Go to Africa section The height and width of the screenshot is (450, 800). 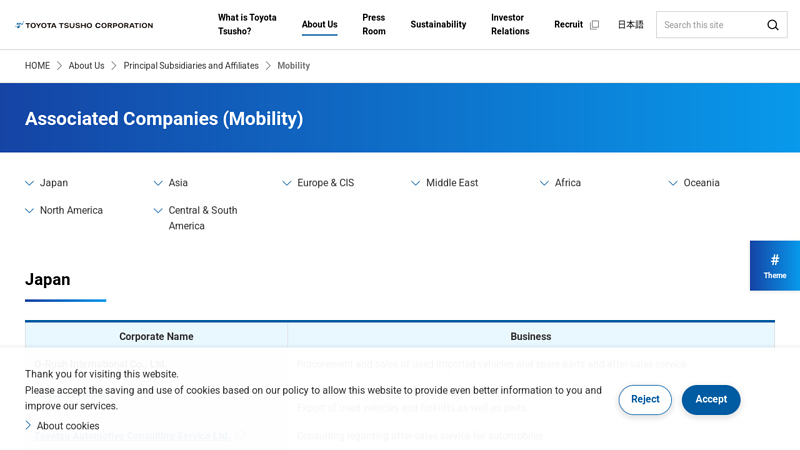567,183
